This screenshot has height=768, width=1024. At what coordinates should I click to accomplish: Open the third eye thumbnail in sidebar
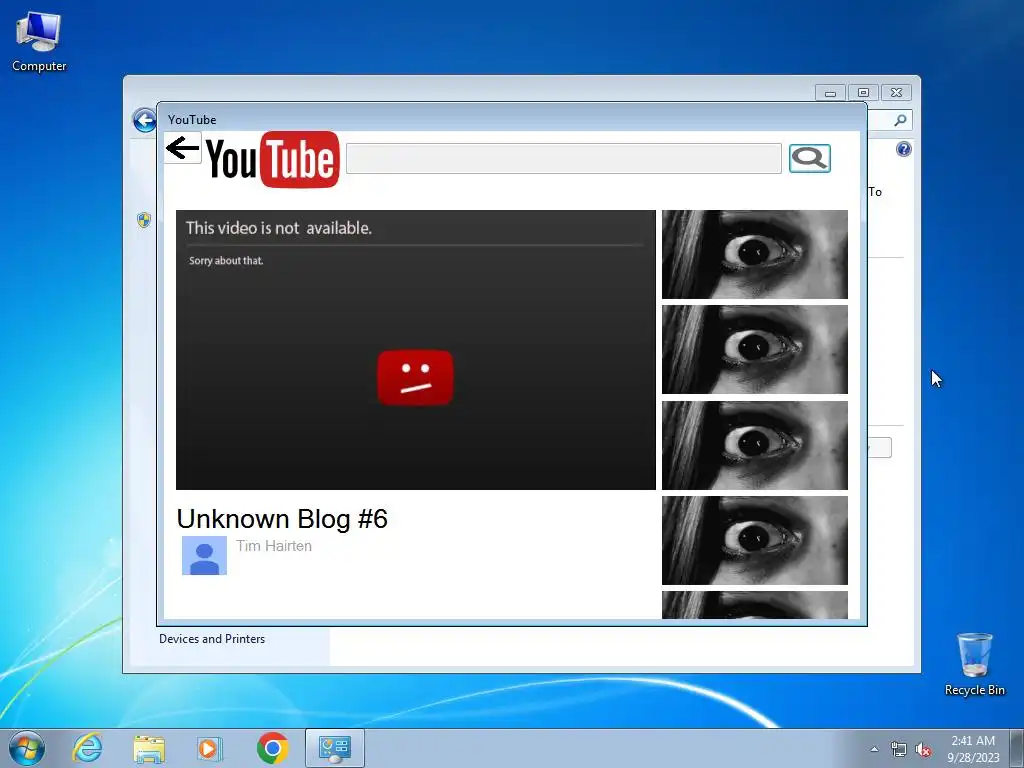pos(755,445)
